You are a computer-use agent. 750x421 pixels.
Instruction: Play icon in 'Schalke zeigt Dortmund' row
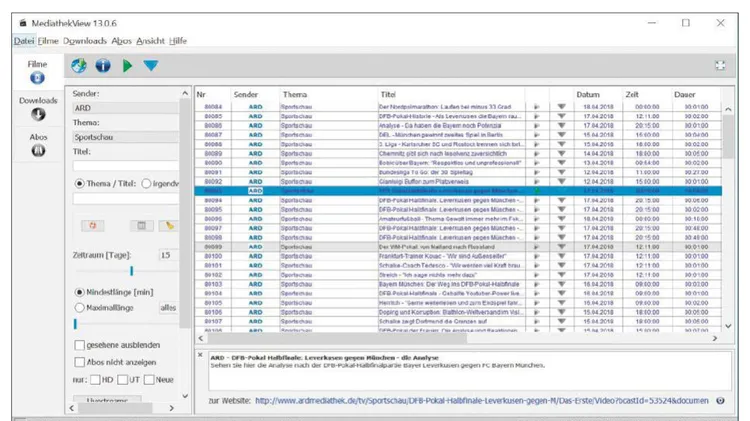[x=537, y=321]
